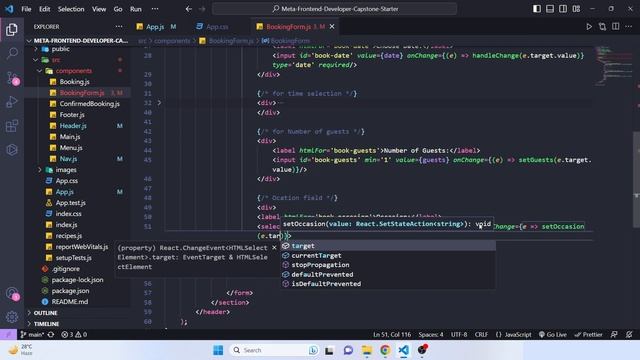
Task: Toggle Secondary Side Bar layout icon
Action: click(563, 9)
